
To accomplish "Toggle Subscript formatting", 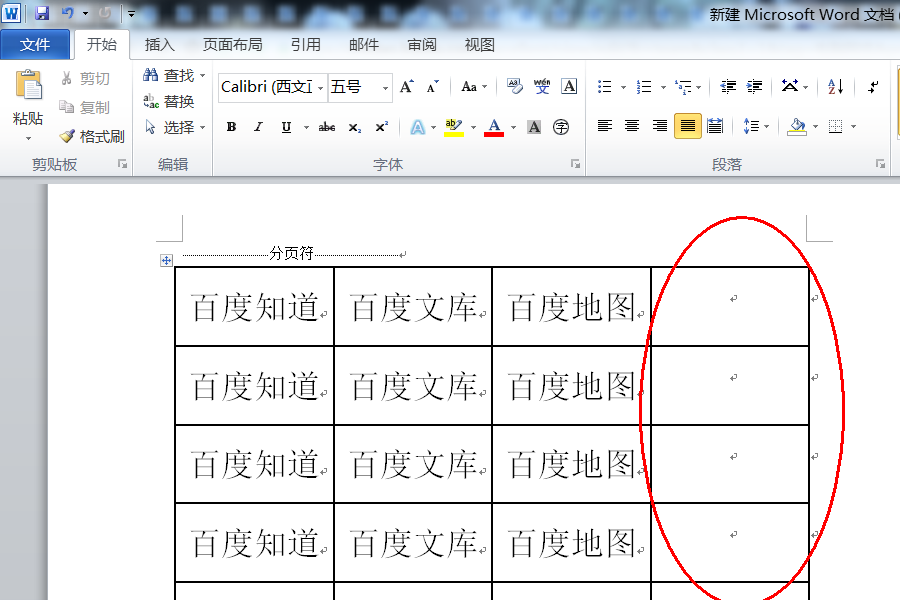I will point(355,127).
